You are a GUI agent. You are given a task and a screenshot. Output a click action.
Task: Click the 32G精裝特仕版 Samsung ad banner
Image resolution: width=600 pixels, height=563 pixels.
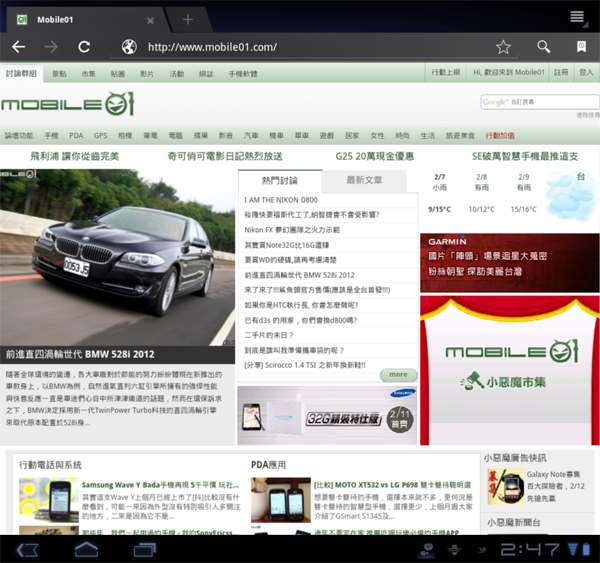click(327, 415)
